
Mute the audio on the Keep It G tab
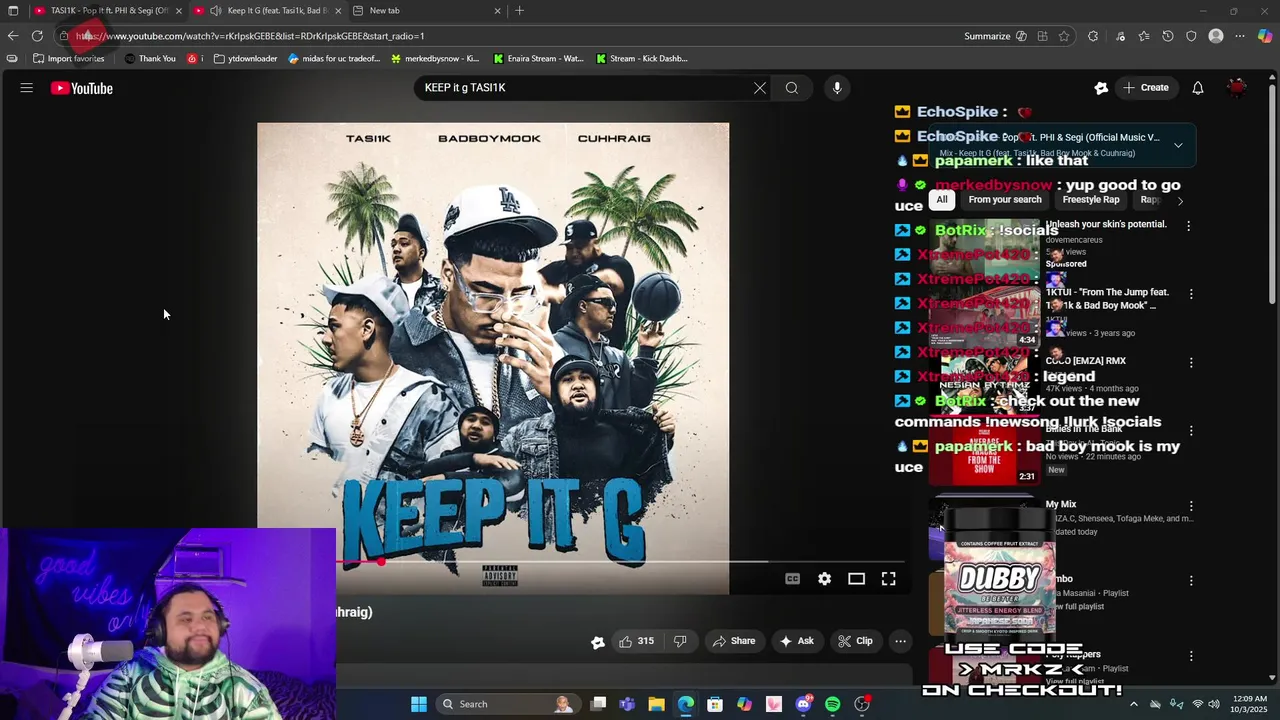(x=215, y=11)
